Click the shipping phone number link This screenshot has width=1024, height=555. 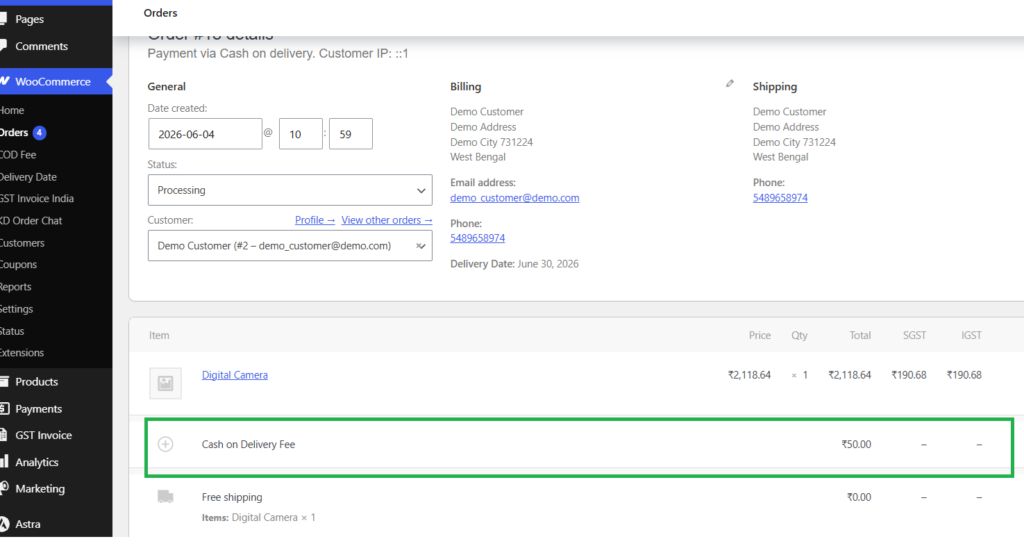pos(780,198)
